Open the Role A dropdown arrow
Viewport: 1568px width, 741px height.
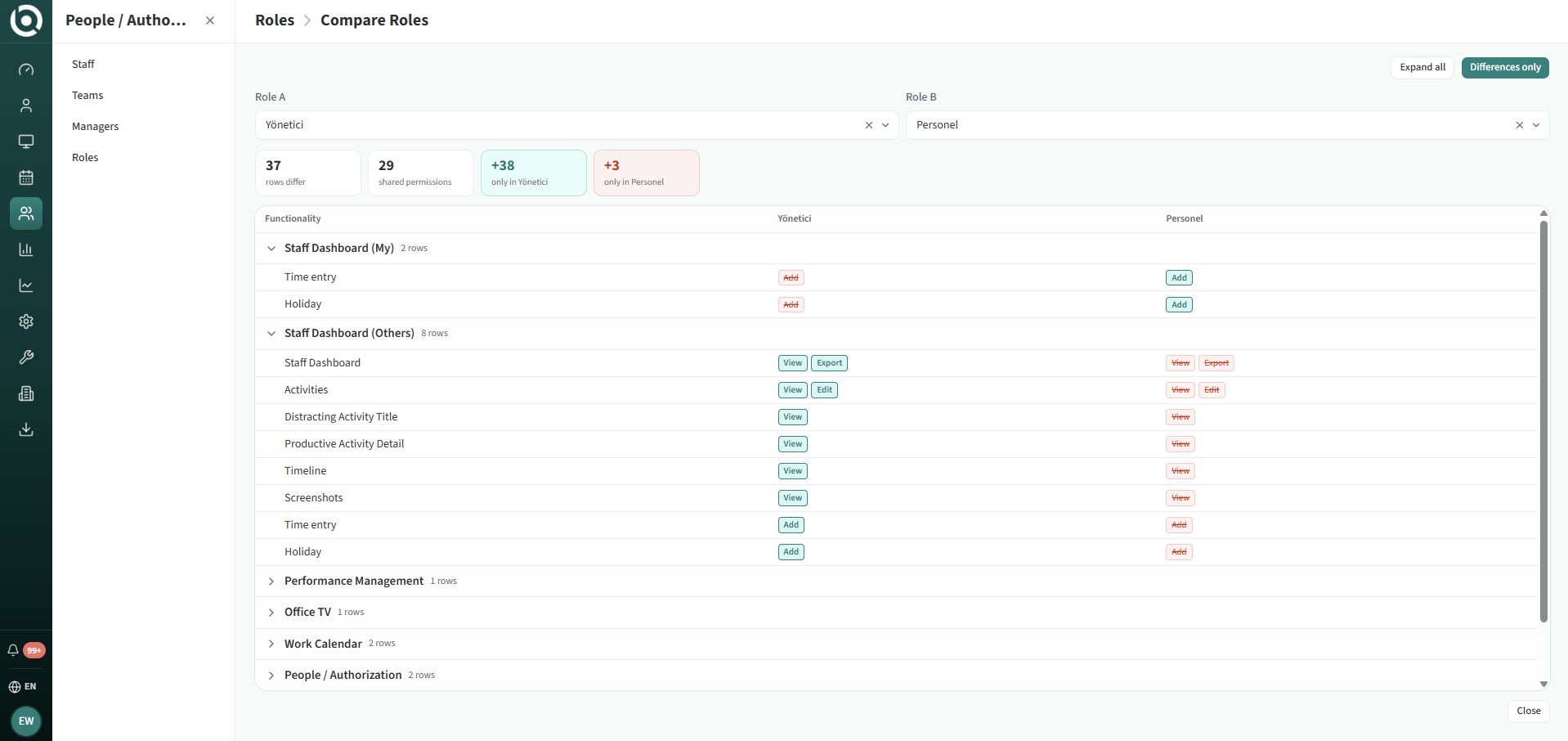(x=885, y=125)
